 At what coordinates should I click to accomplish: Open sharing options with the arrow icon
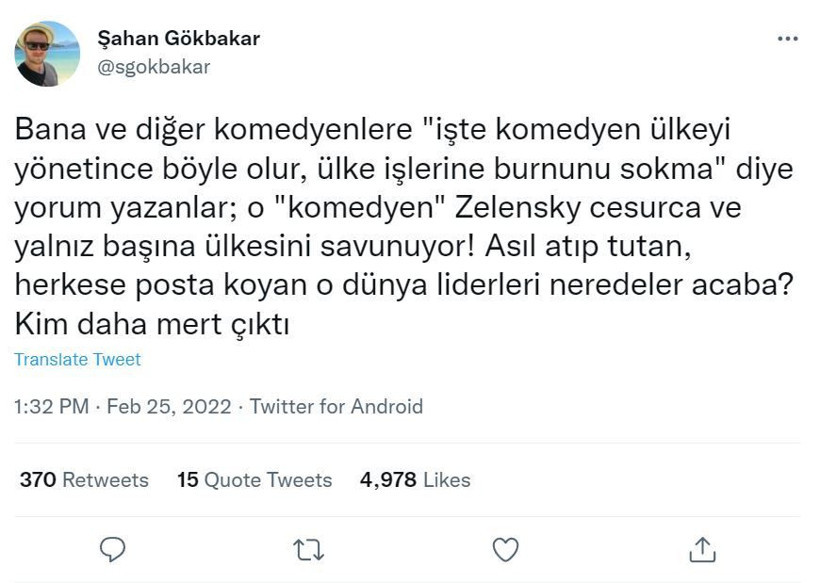coord(703,548)
